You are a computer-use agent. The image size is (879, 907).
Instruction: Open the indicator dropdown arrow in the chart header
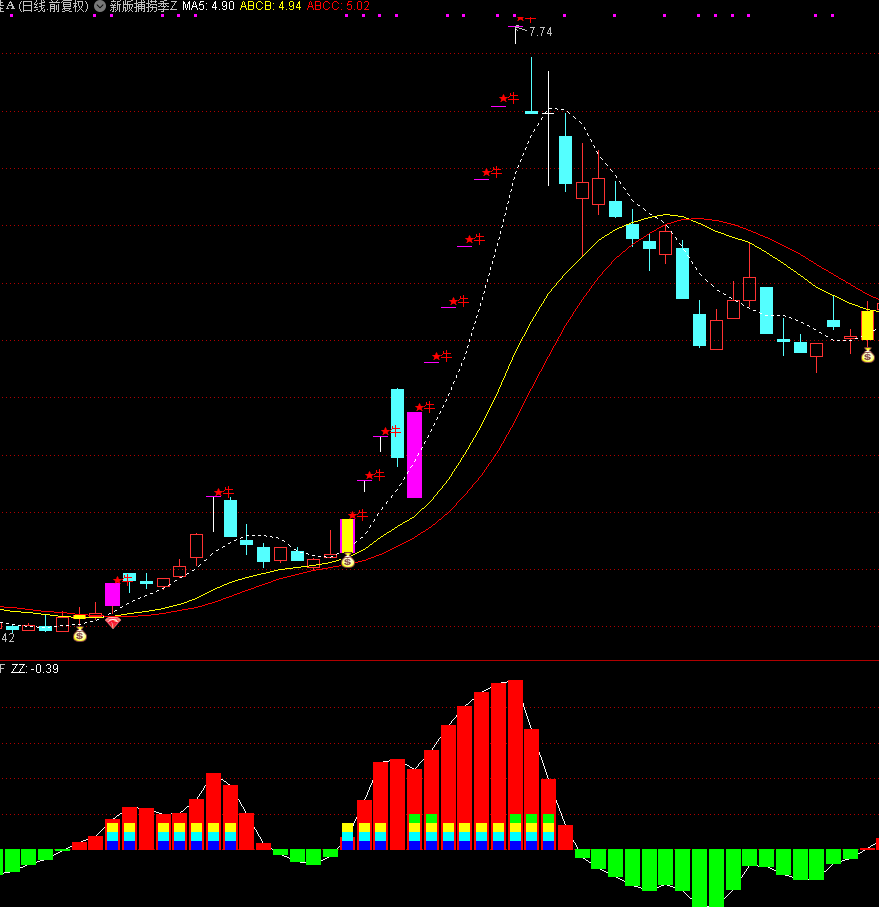click(x=100, y=6)
